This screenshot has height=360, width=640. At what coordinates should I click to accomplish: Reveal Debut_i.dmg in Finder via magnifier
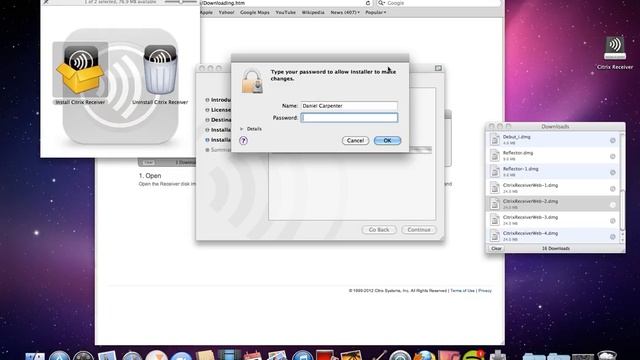612,140
